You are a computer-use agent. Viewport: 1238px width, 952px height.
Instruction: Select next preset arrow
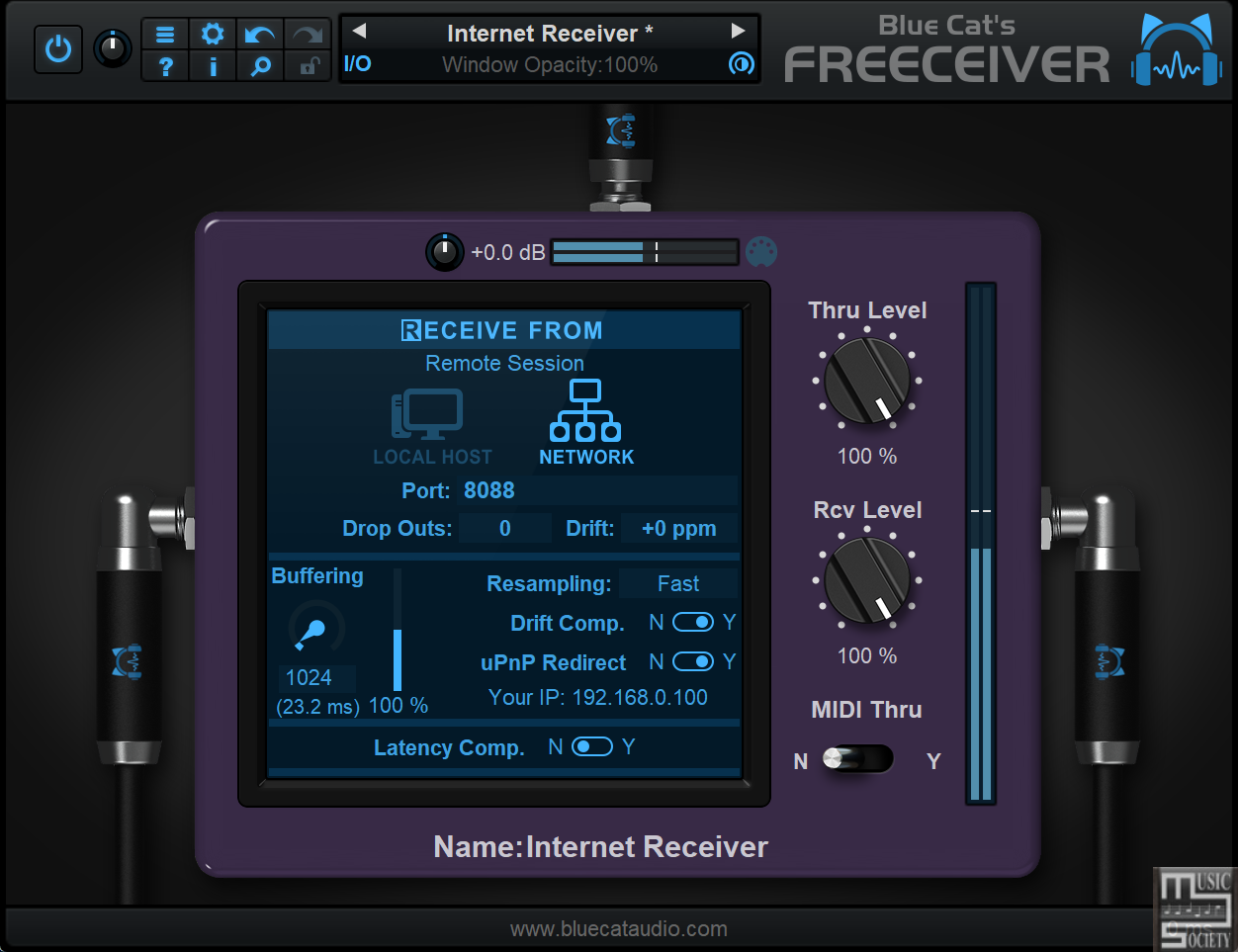[x=738, y=31]
